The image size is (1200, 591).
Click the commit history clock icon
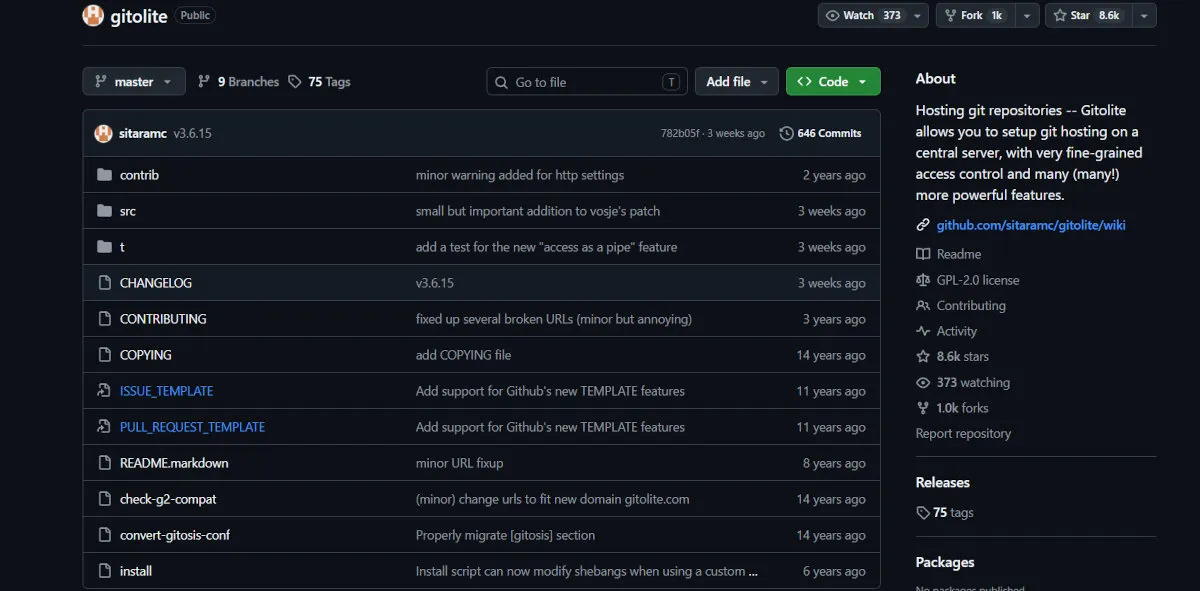coord(786,133)
